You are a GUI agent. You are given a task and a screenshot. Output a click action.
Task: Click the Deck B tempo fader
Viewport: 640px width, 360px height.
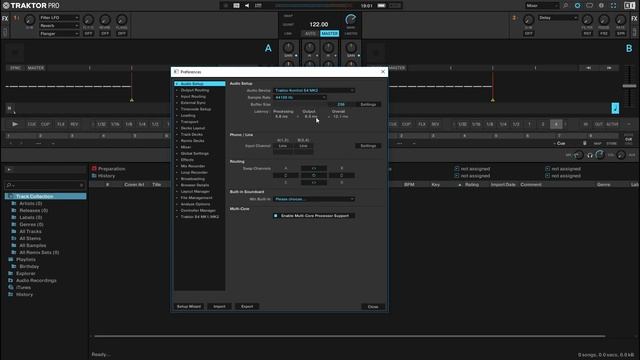pos(629,86)
